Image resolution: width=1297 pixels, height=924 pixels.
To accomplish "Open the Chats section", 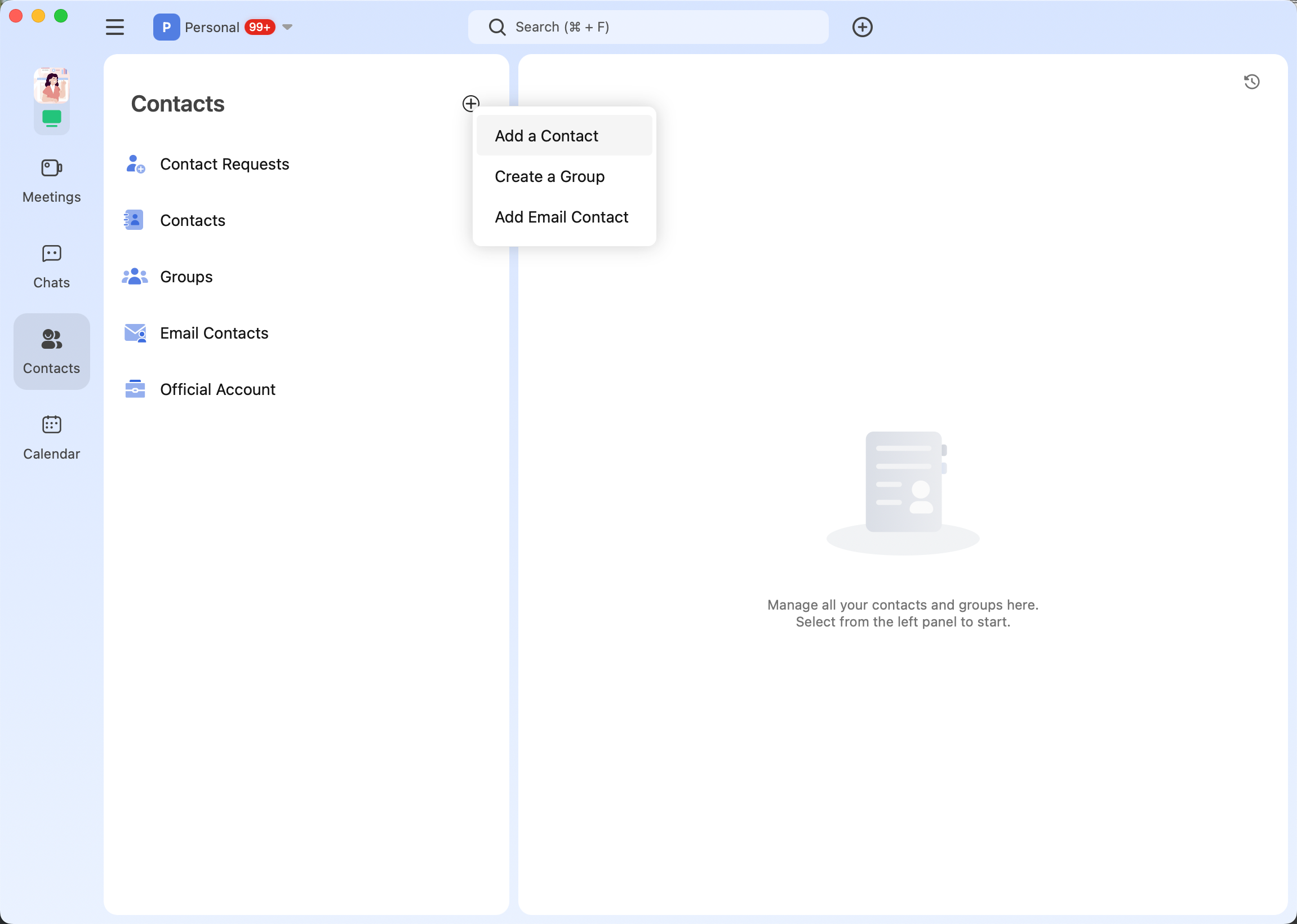I will point(51,266).
